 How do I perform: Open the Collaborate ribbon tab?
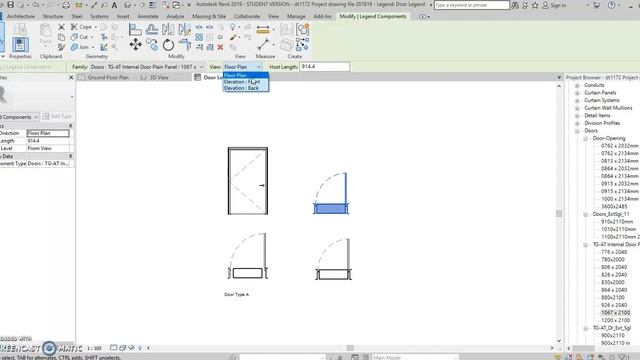tap(247, 16)
